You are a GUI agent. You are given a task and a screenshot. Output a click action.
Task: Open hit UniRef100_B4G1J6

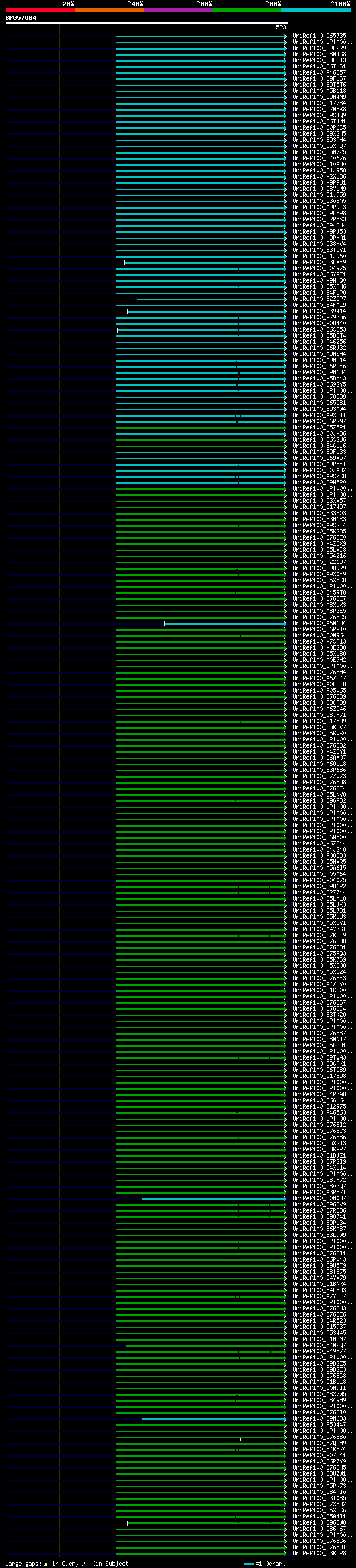click(319, 446)
